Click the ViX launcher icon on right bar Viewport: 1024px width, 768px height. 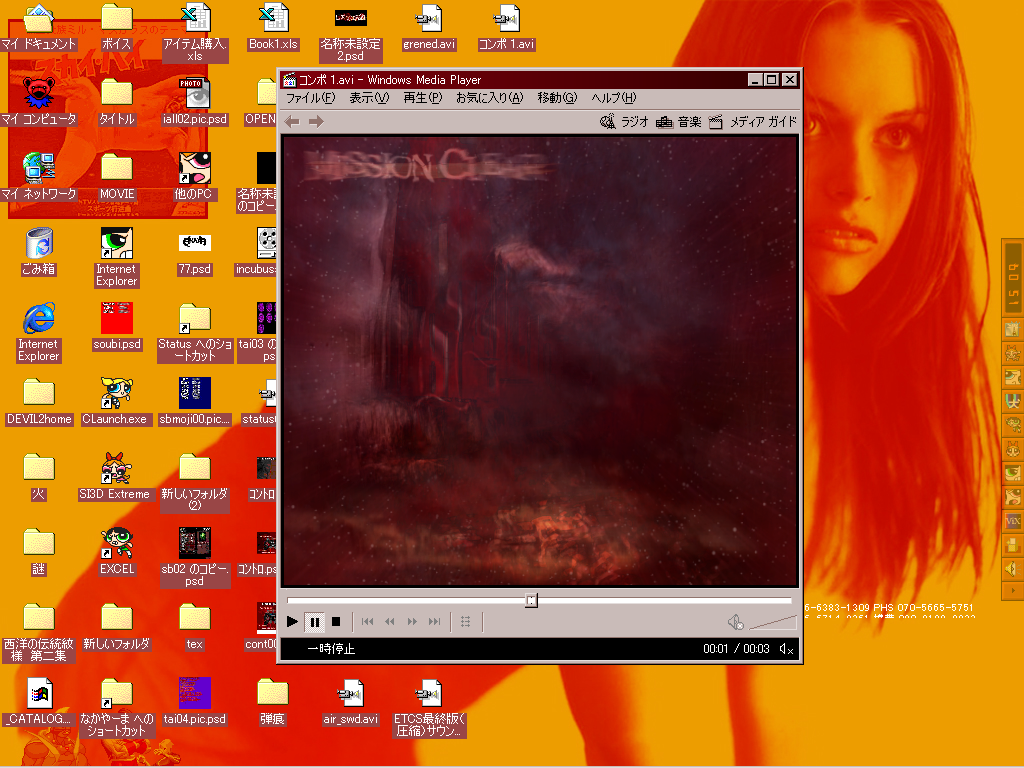coord(1013,521)
